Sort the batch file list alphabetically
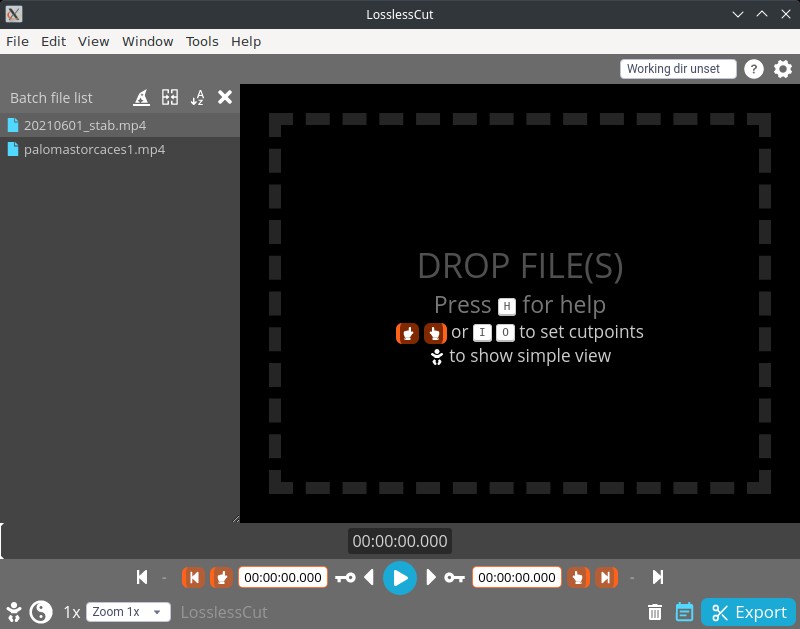Viewport: 800px width, 629px height. 197,97
